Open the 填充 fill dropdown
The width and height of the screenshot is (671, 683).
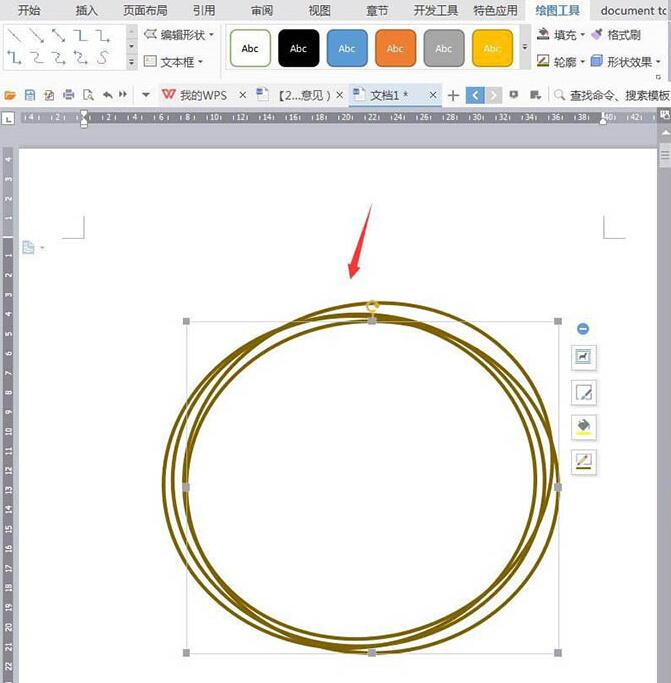561,35
